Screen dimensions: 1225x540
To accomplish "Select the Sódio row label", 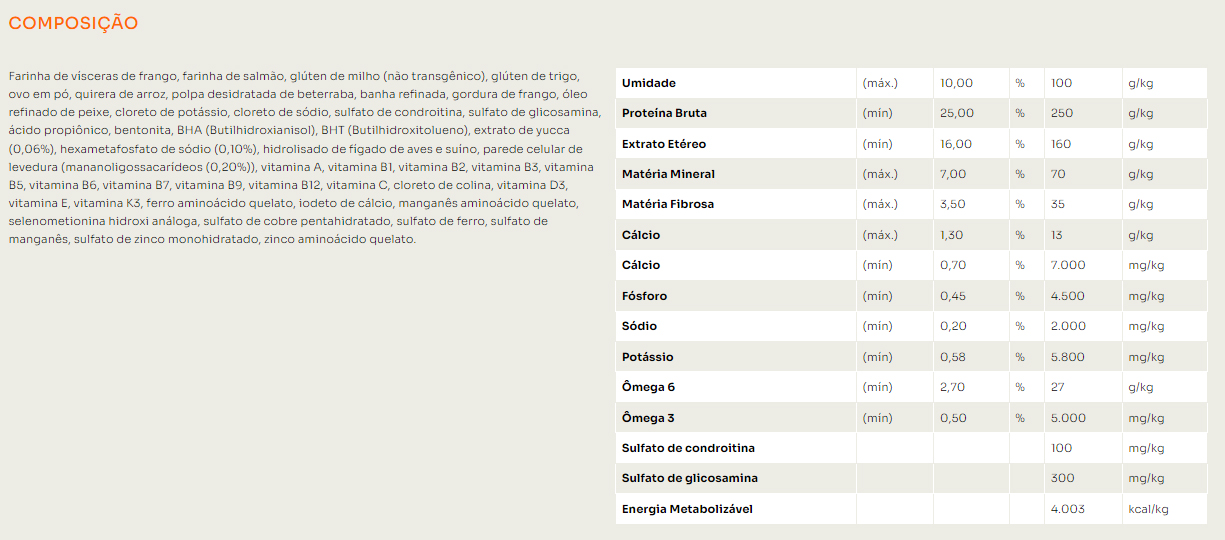I will 639,326.
